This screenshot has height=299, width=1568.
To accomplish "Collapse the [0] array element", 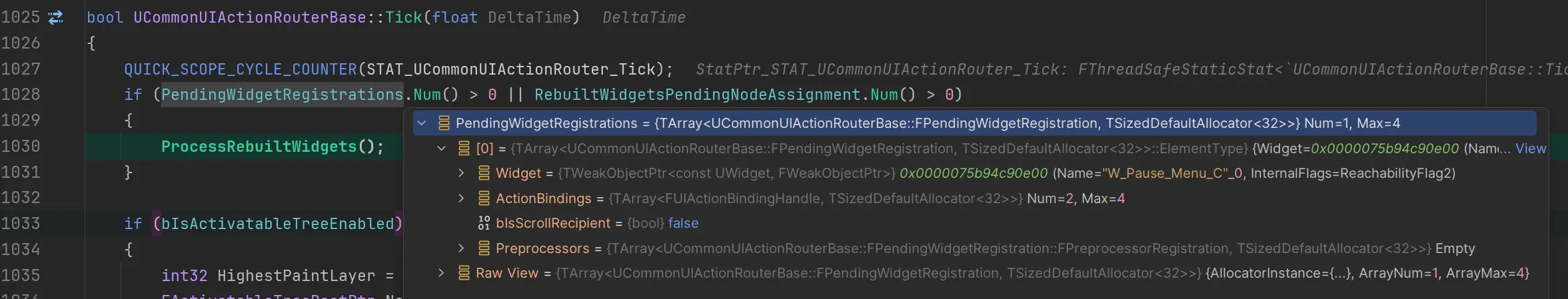I will coord(441,149).
